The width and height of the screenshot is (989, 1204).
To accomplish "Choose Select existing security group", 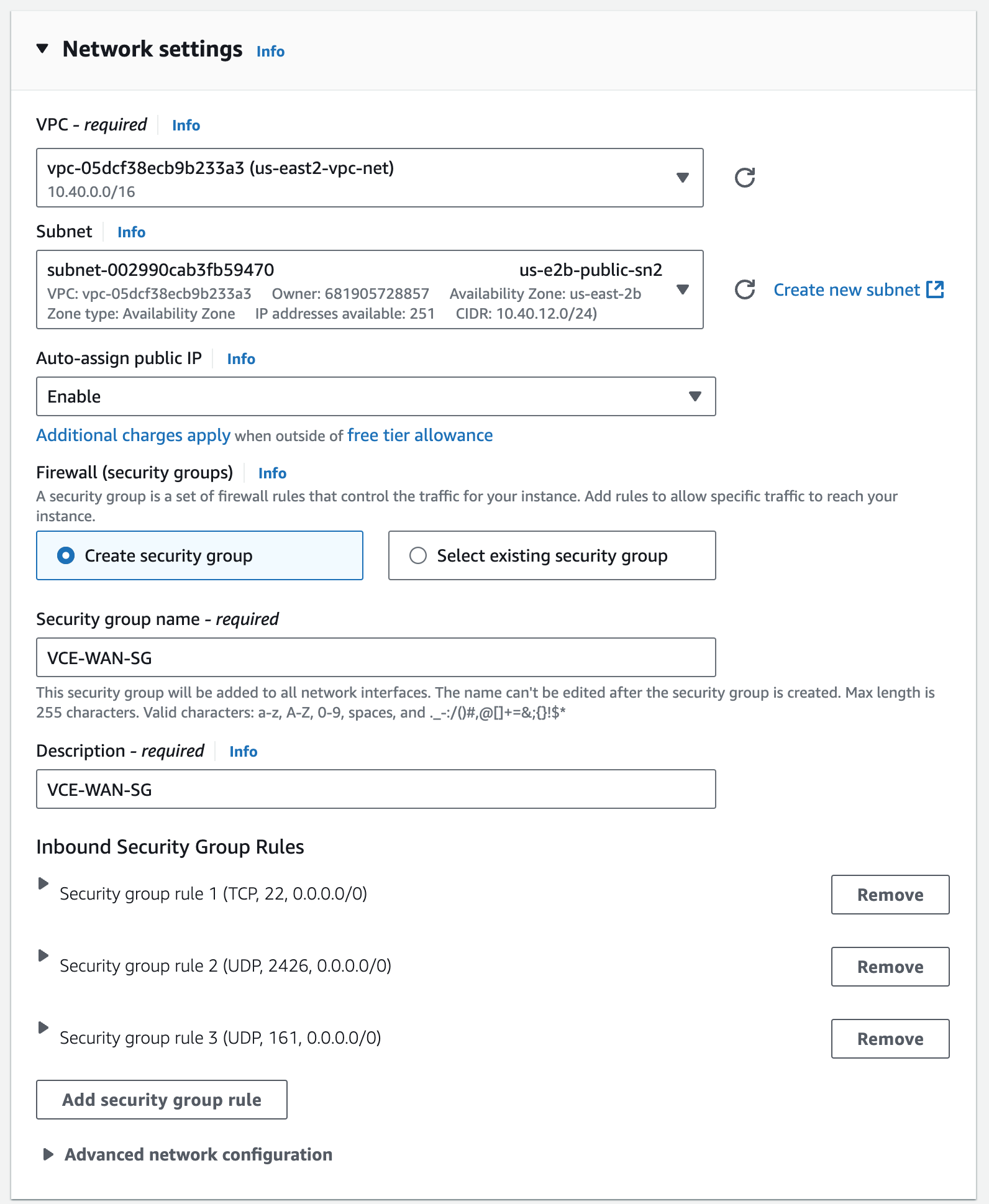I will pyautogui.click(x=552, y=555).
